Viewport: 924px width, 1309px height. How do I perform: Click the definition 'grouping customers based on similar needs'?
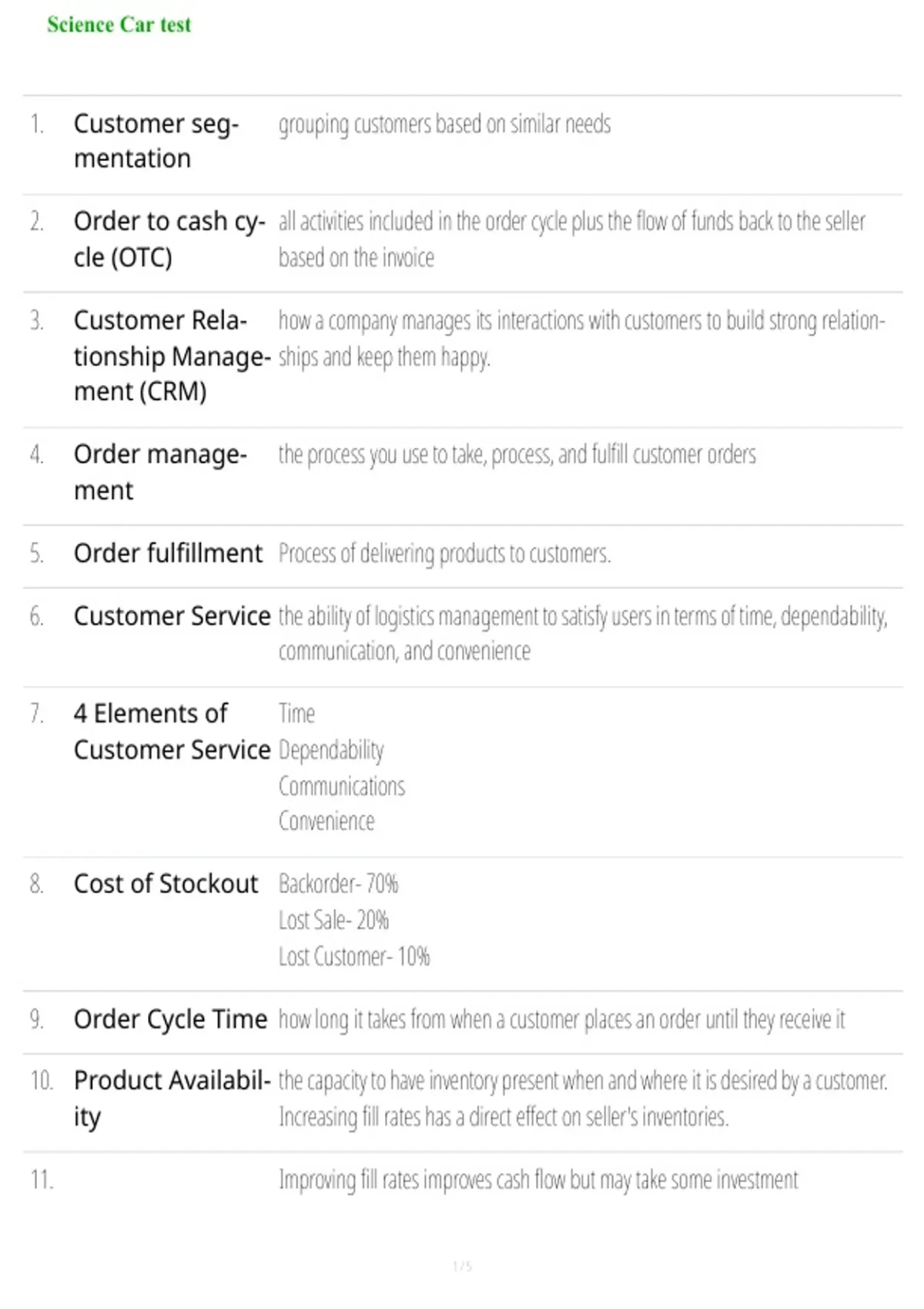tap(444, 124)
